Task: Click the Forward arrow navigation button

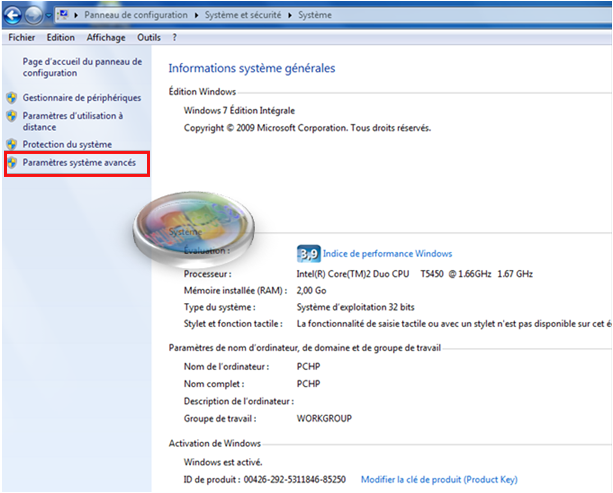Action: [34, 16]
